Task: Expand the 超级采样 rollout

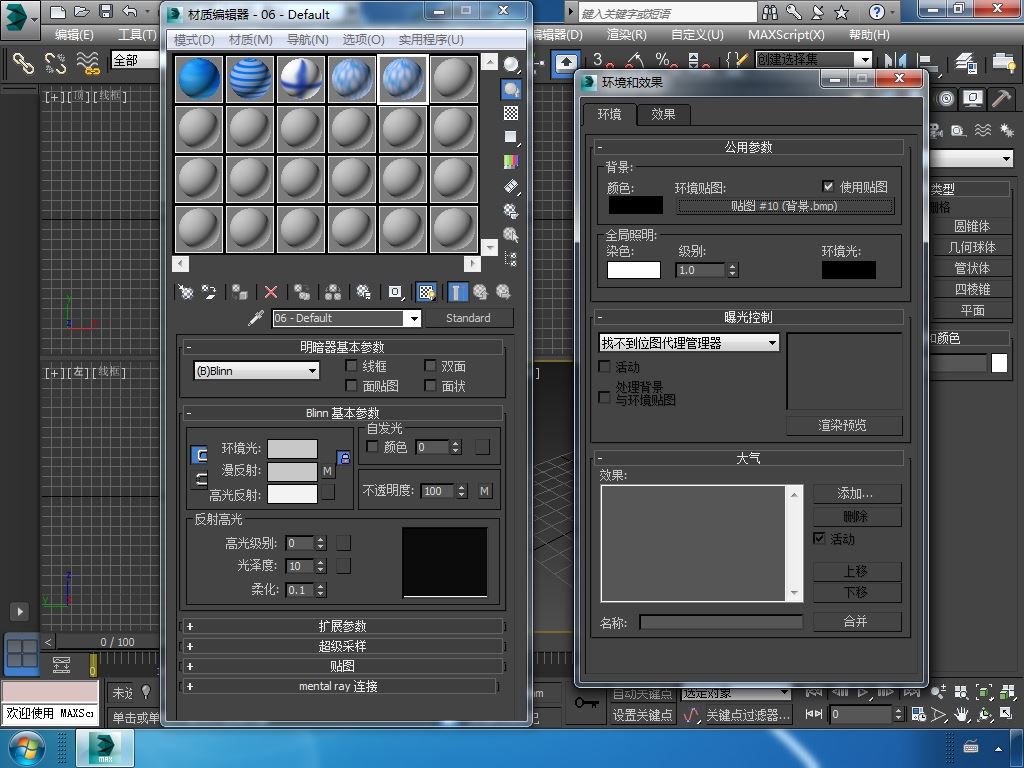Action: tap(342, 647)
